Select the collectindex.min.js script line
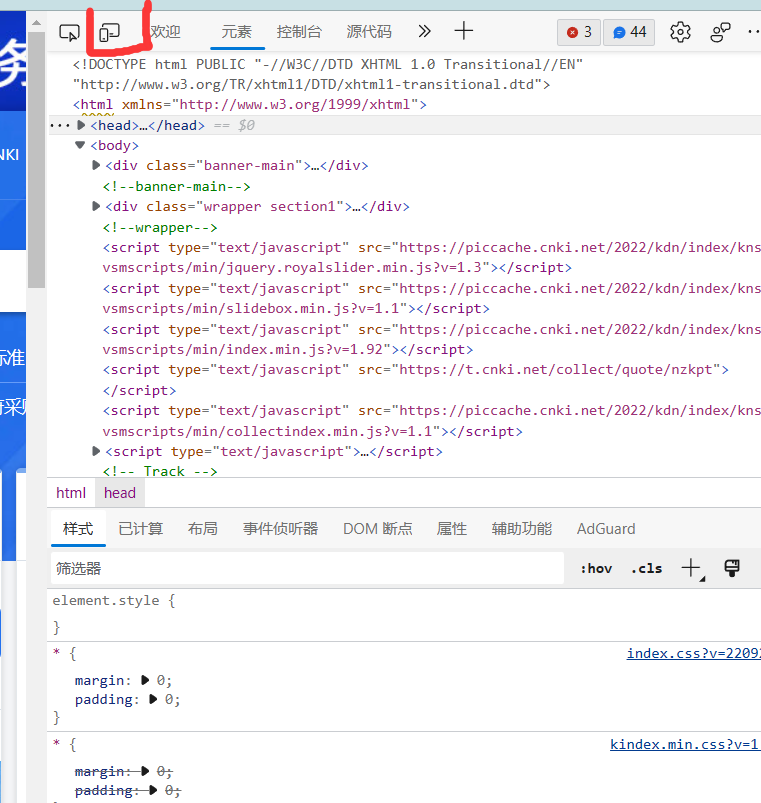The image size is (761, 803). click(431, 421)
